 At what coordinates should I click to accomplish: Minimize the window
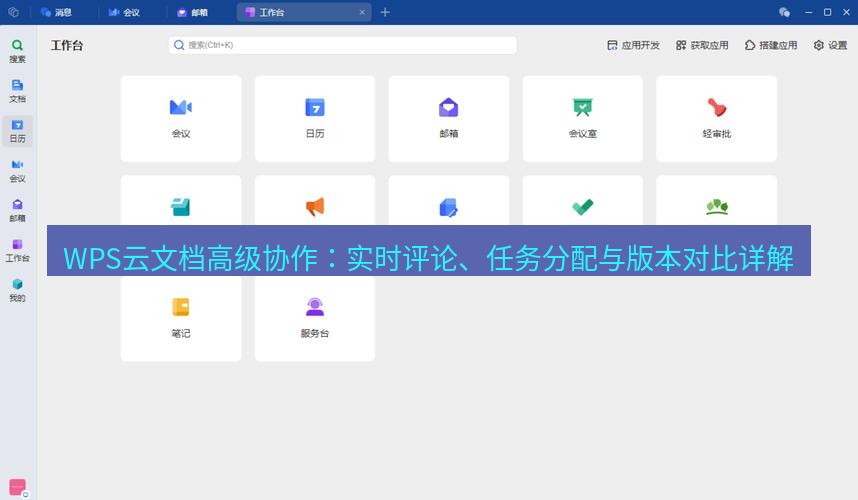pyautogui.click(x=809, y=12)
